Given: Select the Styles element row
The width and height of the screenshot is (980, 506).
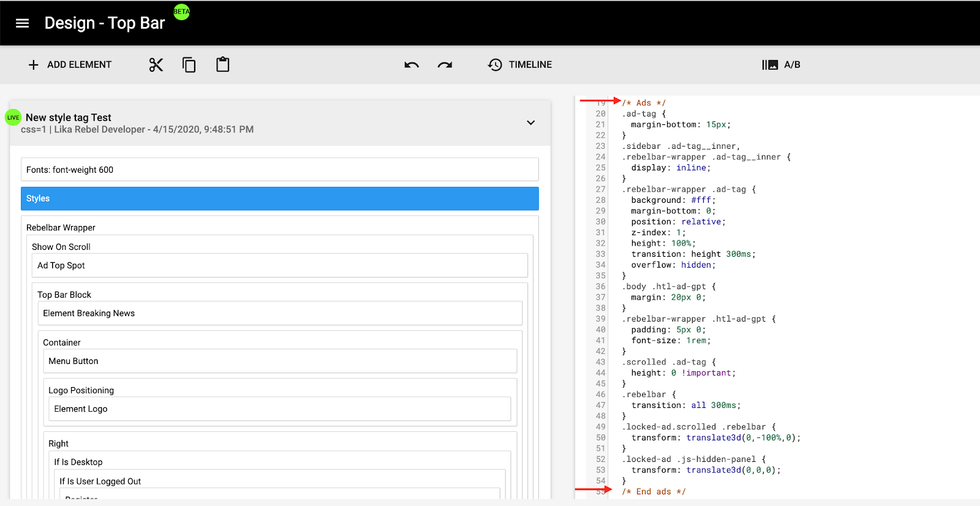Looking at the screenshot, I should (279, 198).
